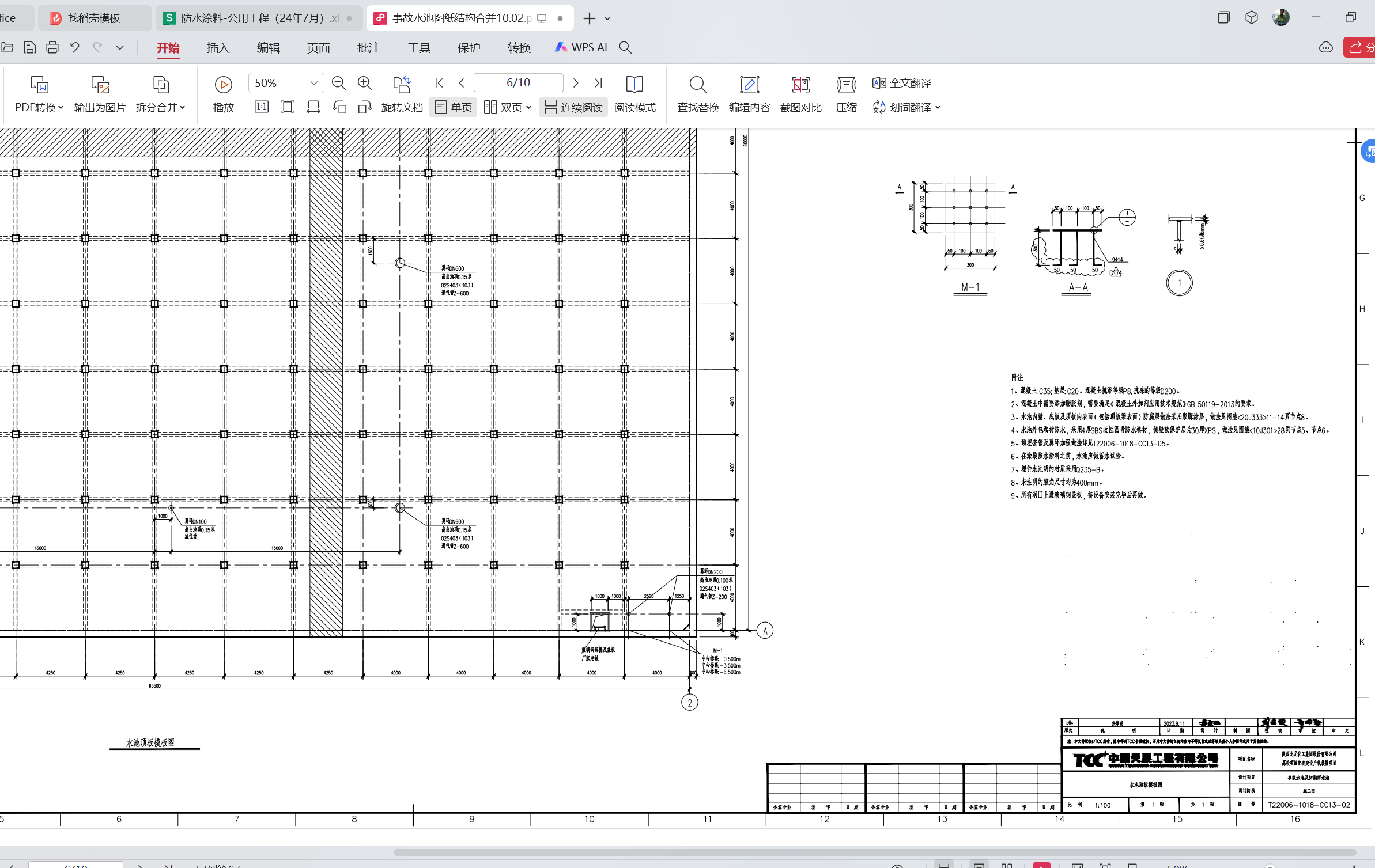Viewport: 1375px width, 868px height.
Task: Switch to 防水涂料-公用工程 spreadsheet tab
Action: pyautogui.click(x=259, y=18)
